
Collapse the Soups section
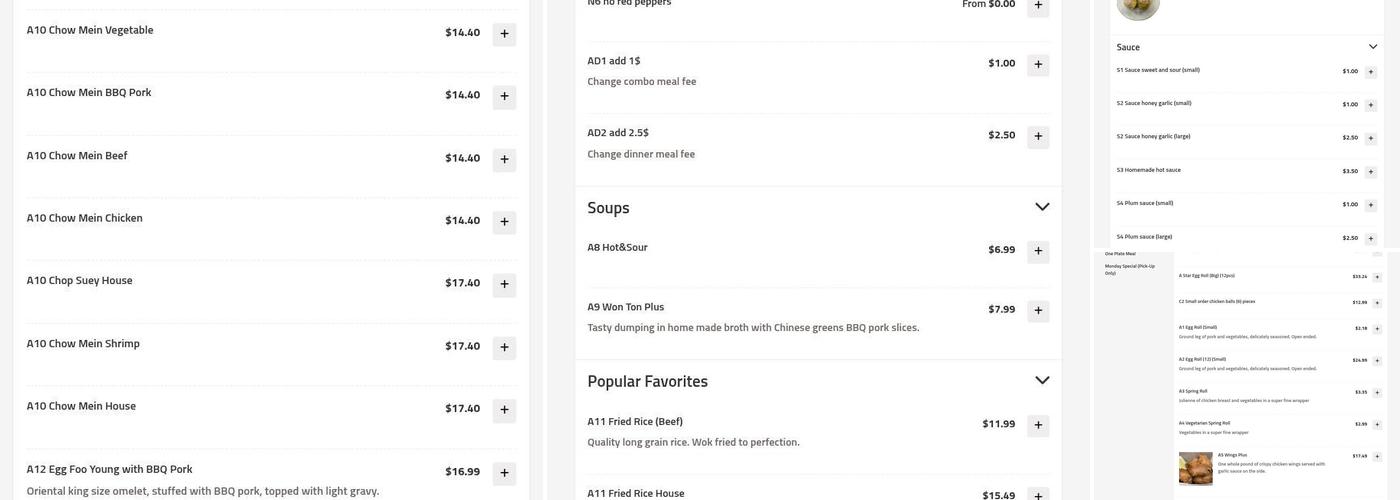(x=1042, y=207)
